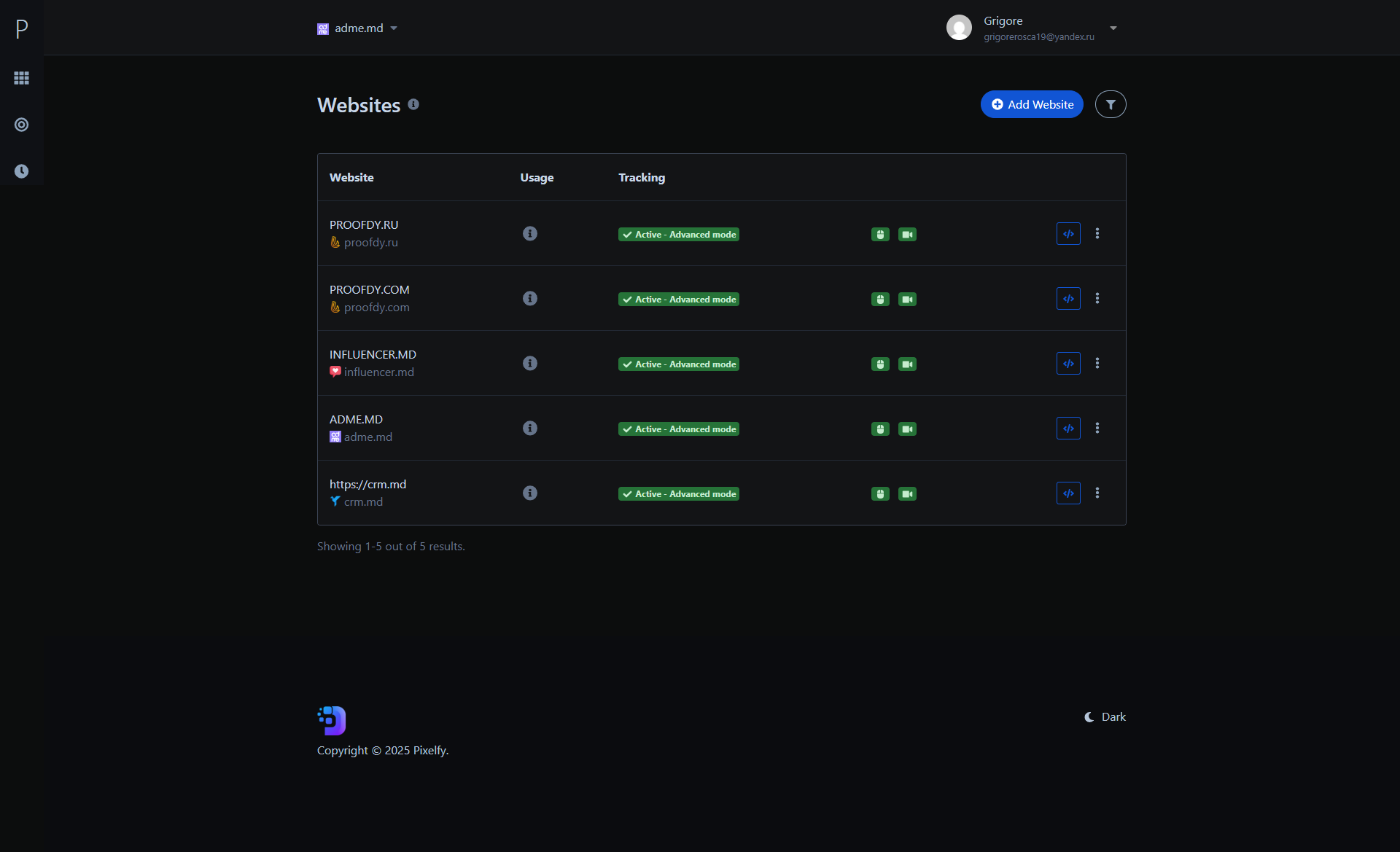Open the filter funnel button

[1111, 104]
